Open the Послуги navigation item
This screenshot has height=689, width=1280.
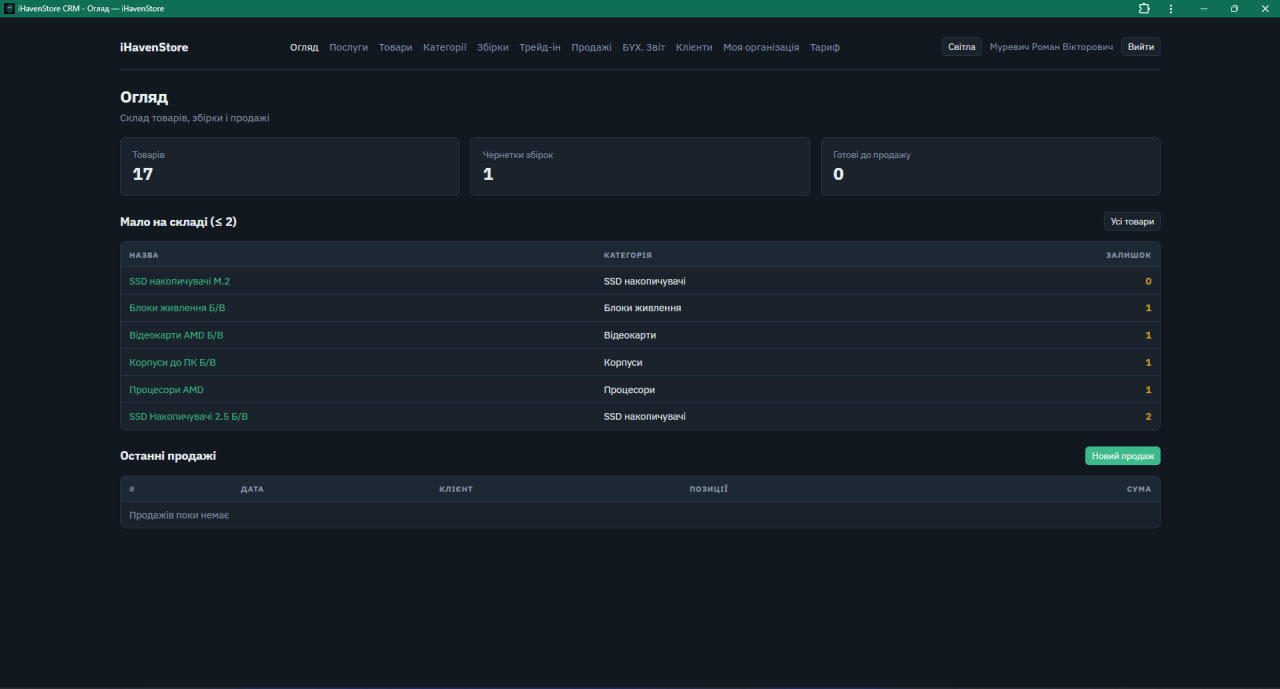[x=349, y=47]
